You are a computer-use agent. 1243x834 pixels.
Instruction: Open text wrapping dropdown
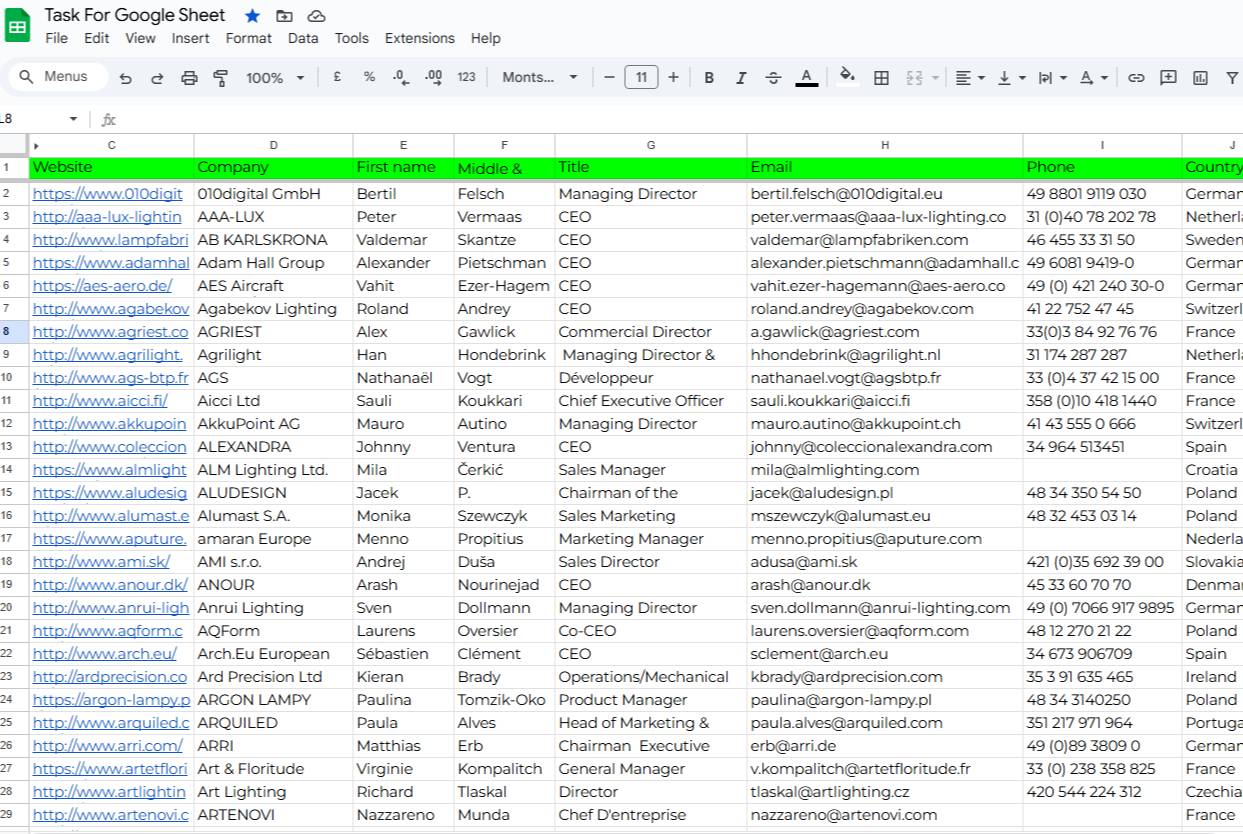point(1052,78)
